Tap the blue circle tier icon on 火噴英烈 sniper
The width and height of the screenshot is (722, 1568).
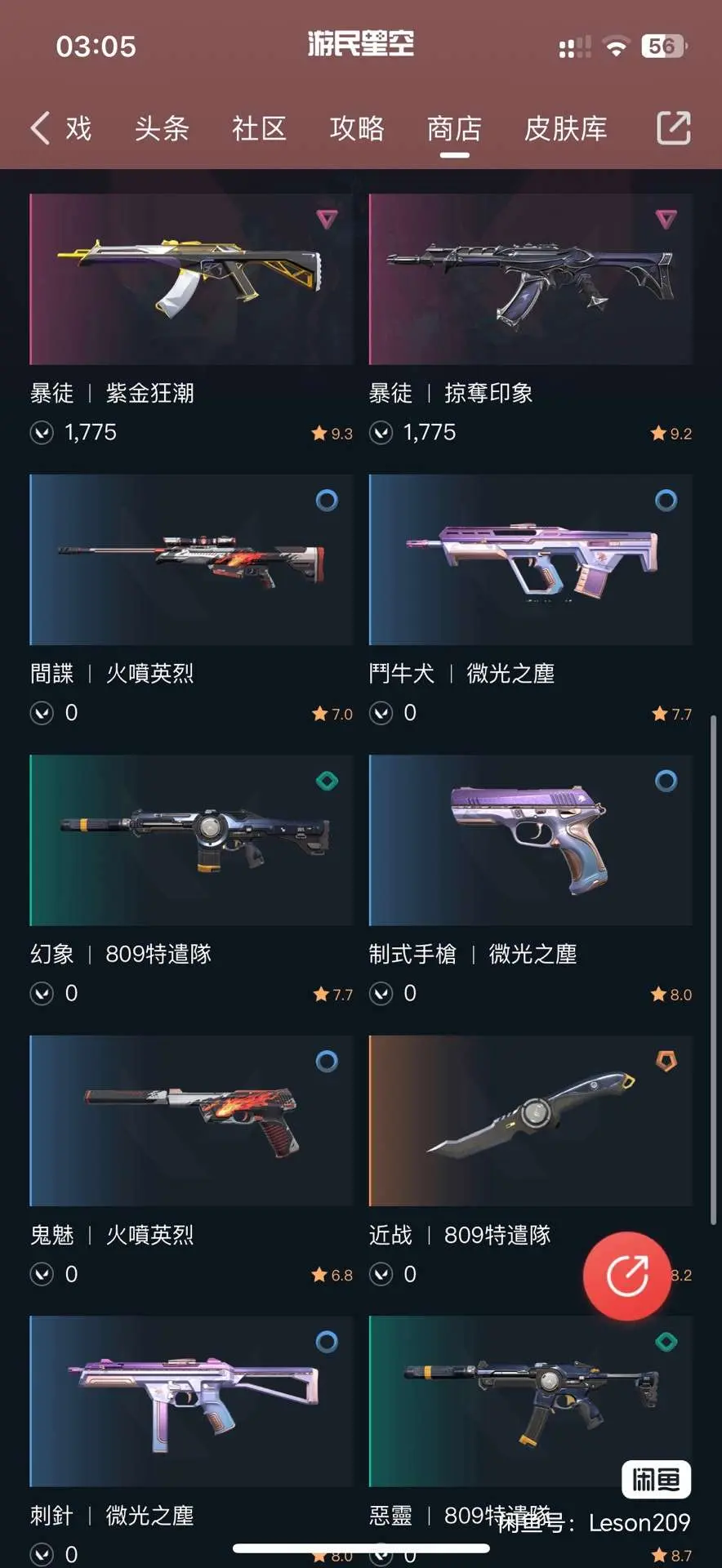point(327,500)
